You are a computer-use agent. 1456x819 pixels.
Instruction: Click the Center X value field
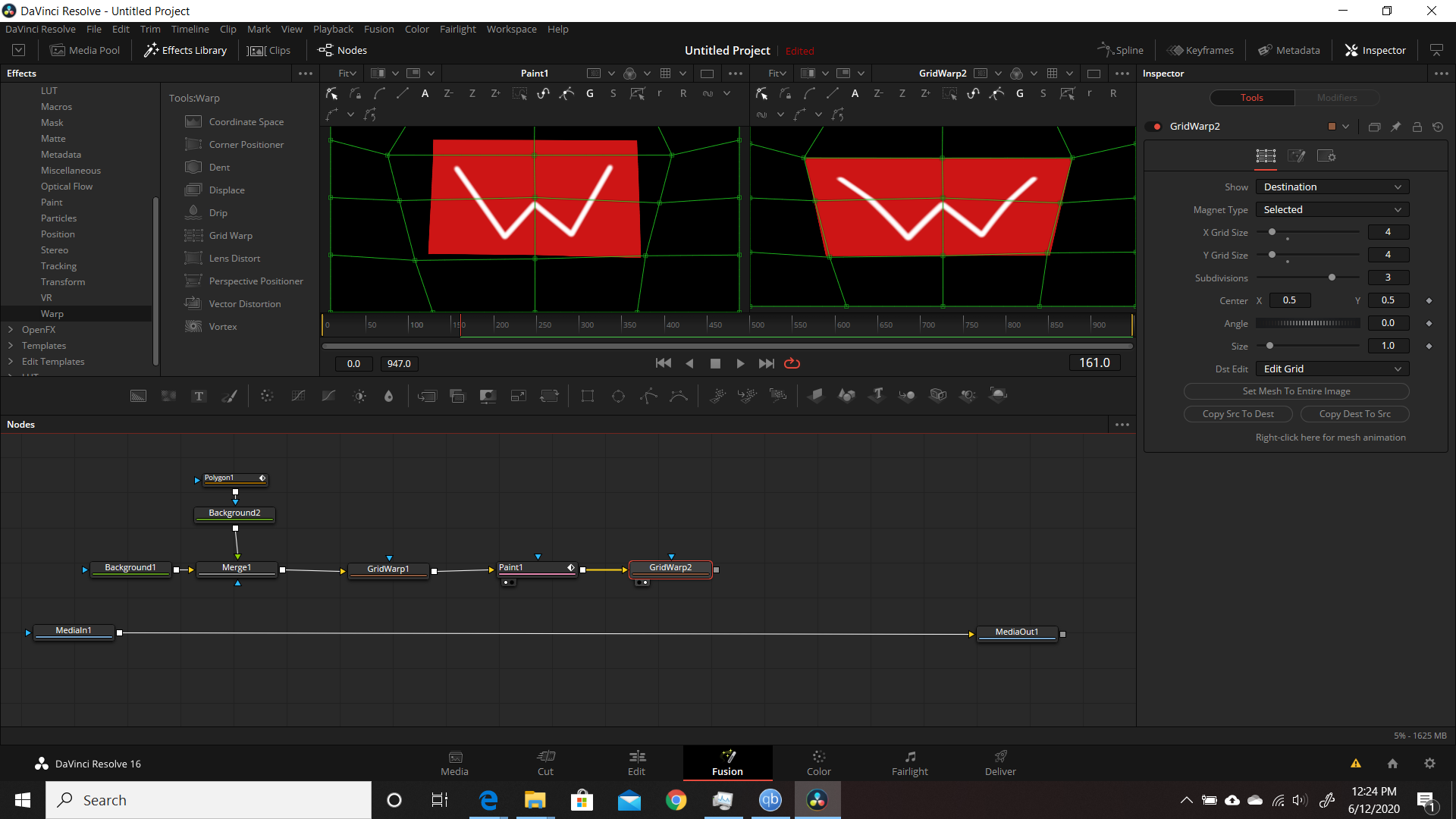[x=1289, y=300]
